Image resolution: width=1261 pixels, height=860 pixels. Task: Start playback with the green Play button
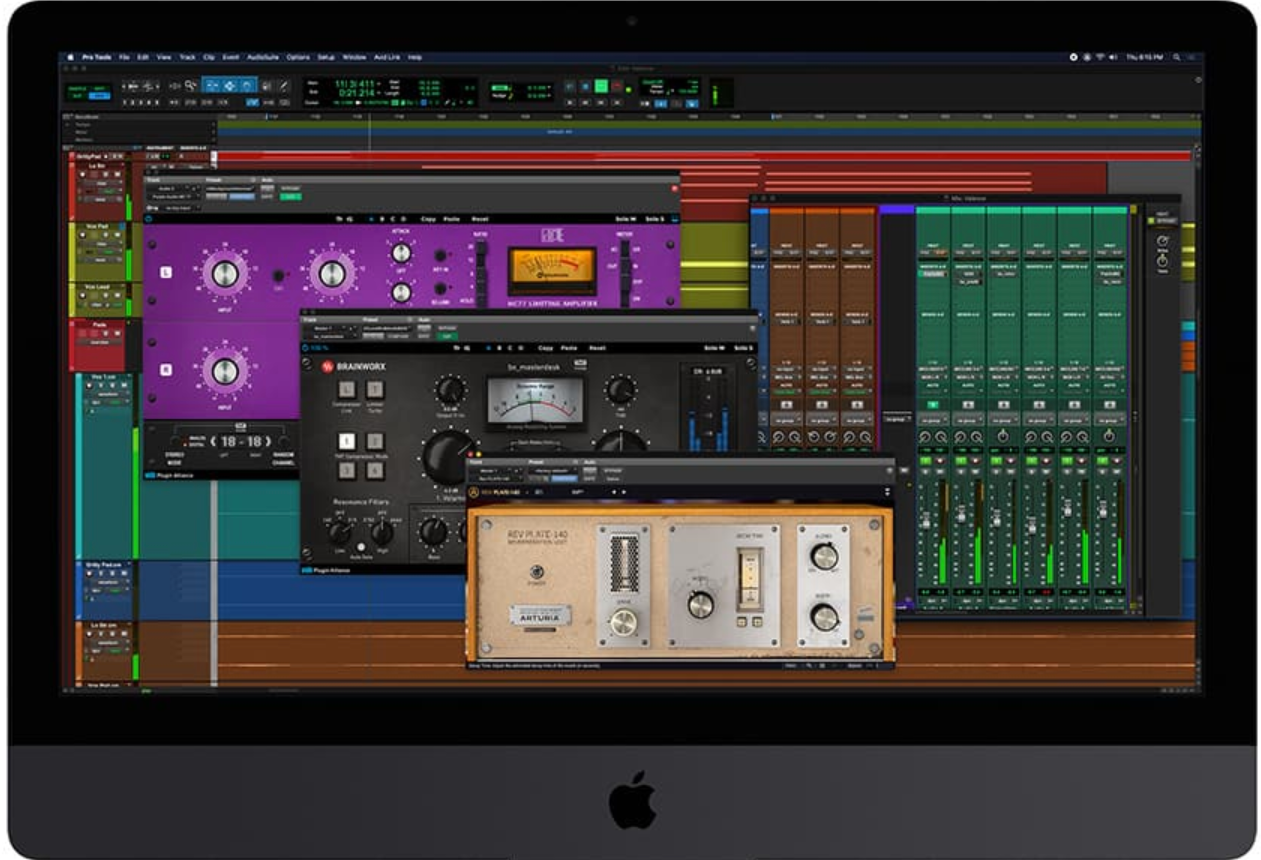point(601,86)
